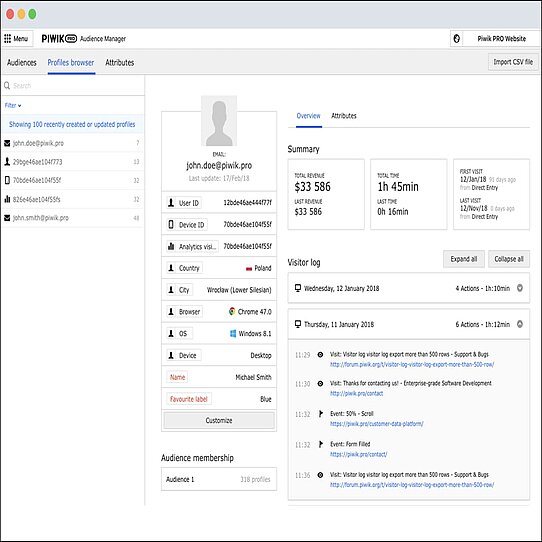Viewport: 542px width, 542px height.
Task: Click the visit icon at 11:30
Action: click(x=320, y=383)
